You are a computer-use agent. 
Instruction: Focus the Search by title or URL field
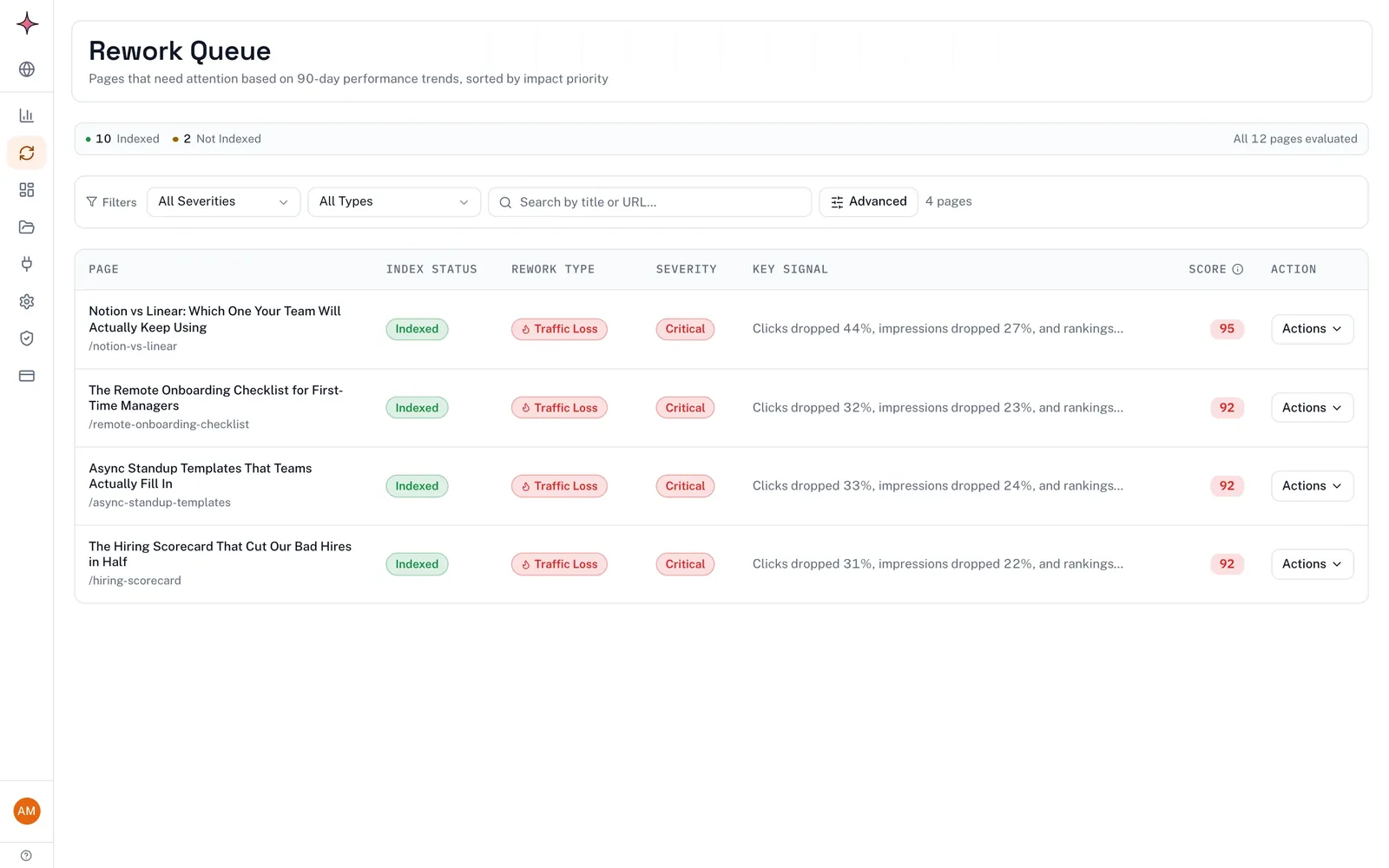click(x=650, y=202)
